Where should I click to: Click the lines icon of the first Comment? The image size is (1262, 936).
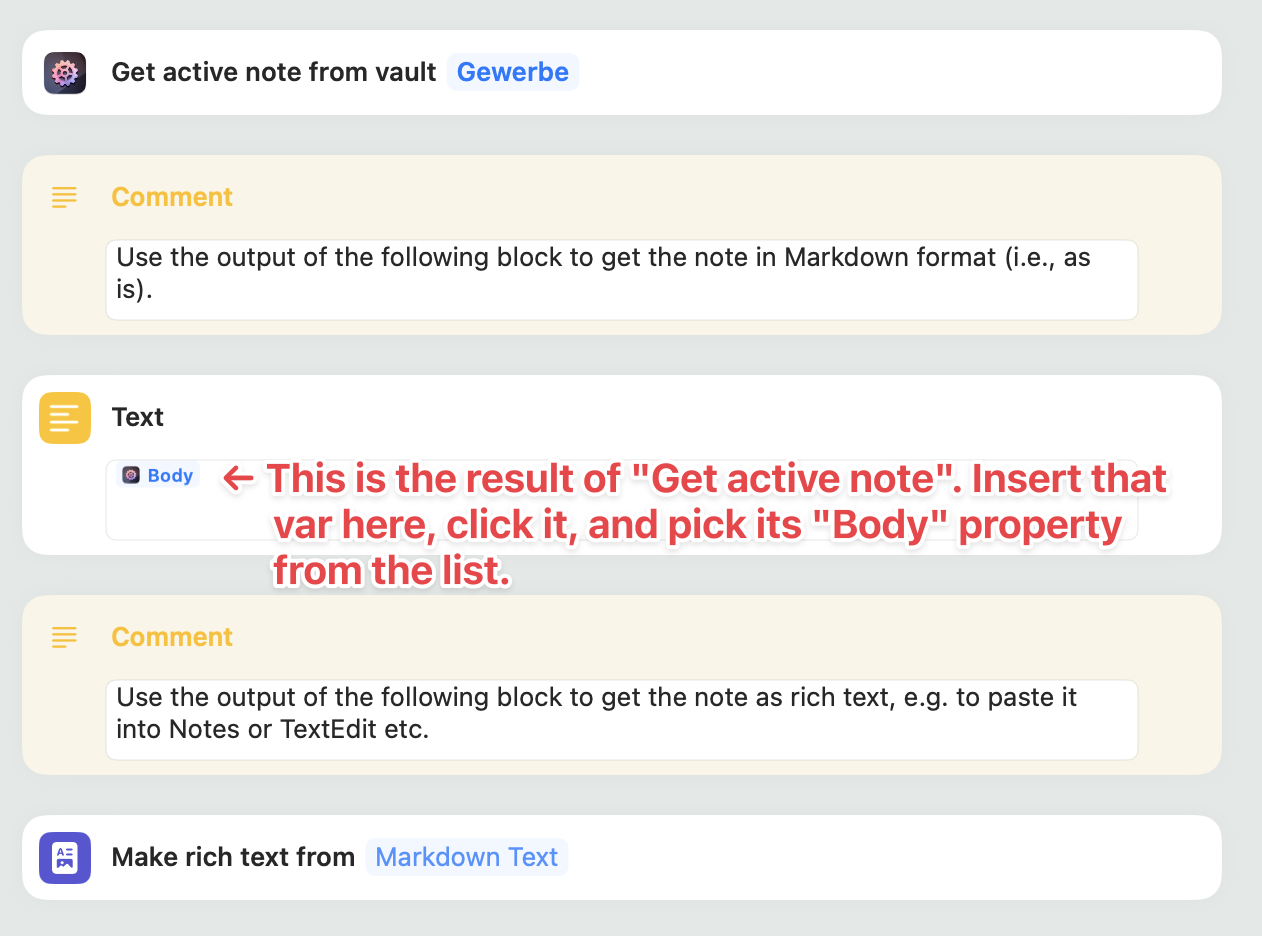tap(64, 197)
